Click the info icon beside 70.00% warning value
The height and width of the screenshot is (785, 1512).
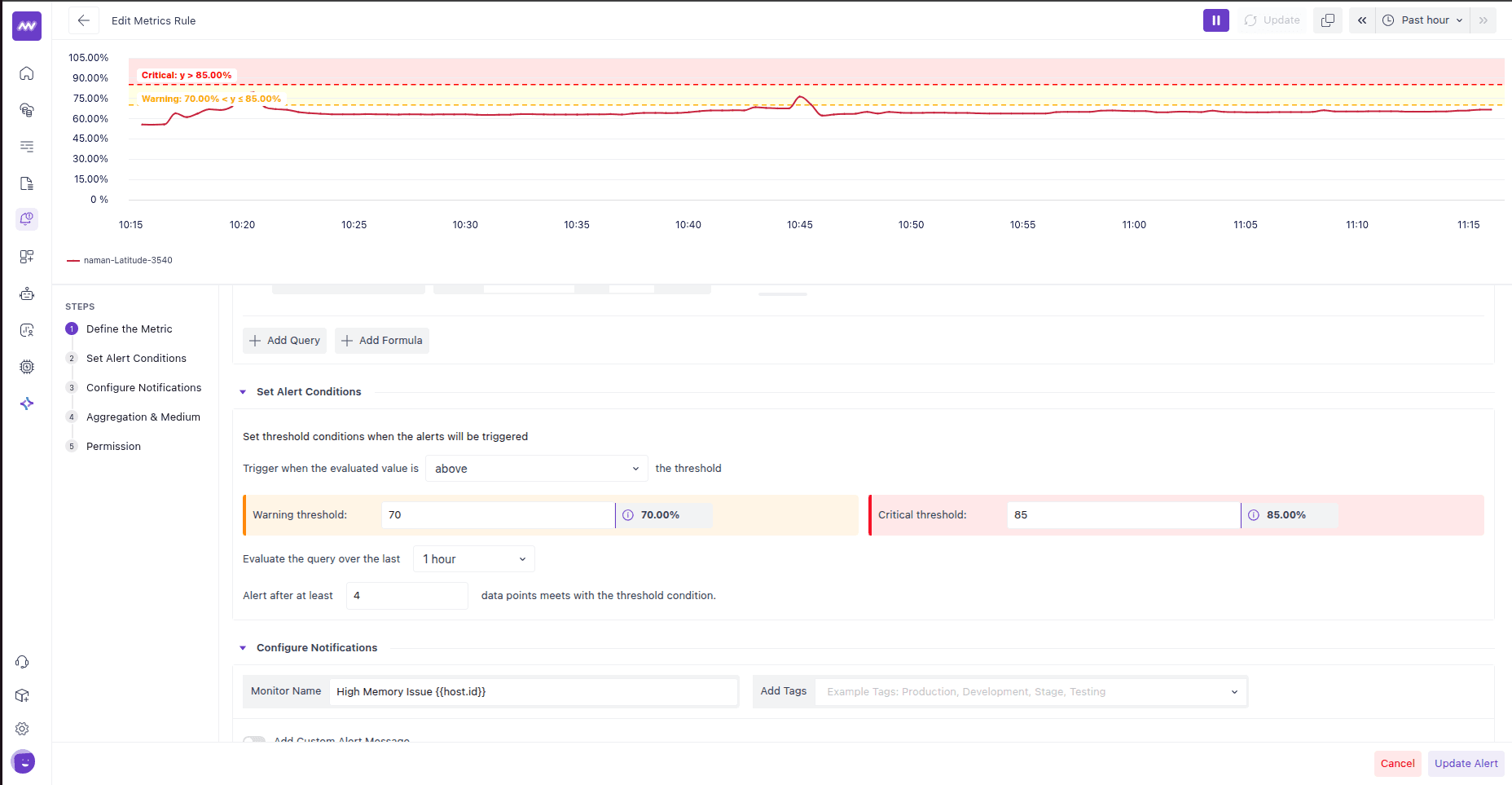point(628,515)
